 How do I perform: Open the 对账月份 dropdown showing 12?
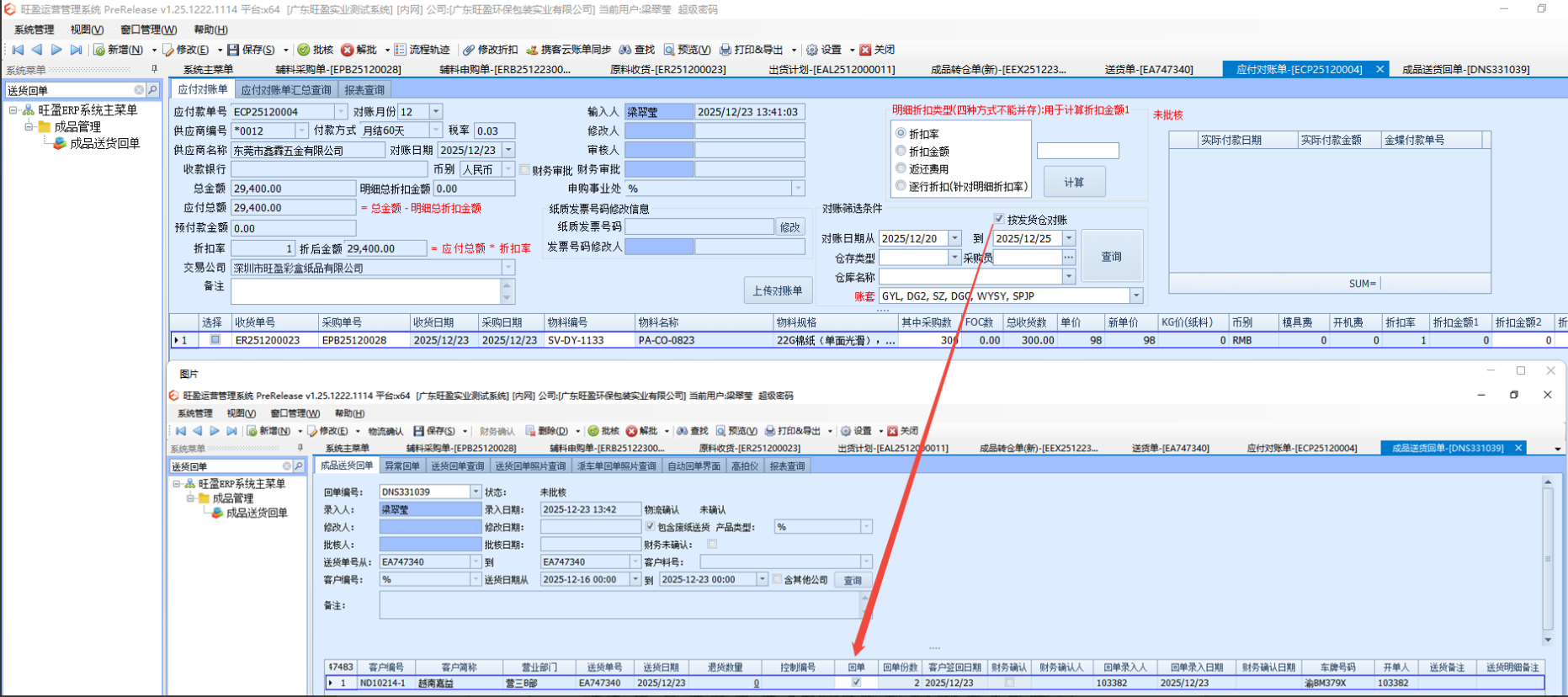point(435,111)
